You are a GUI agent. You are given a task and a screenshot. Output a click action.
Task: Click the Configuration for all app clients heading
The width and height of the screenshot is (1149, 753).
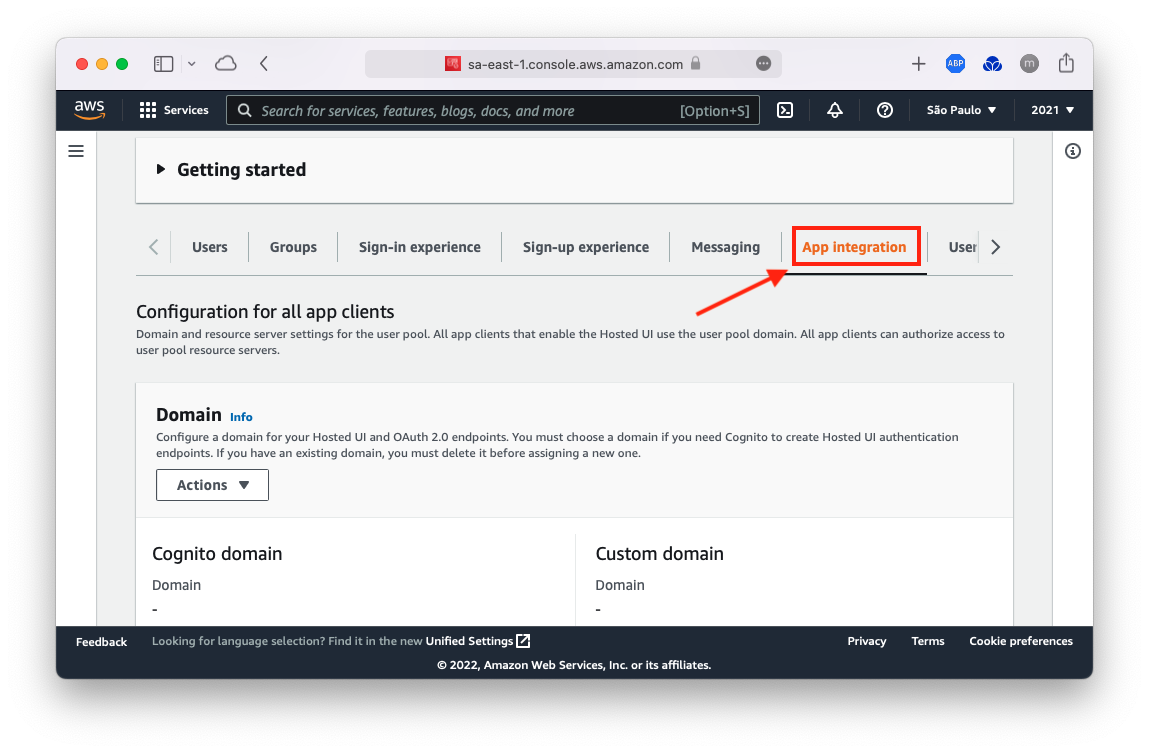(265, 311)
